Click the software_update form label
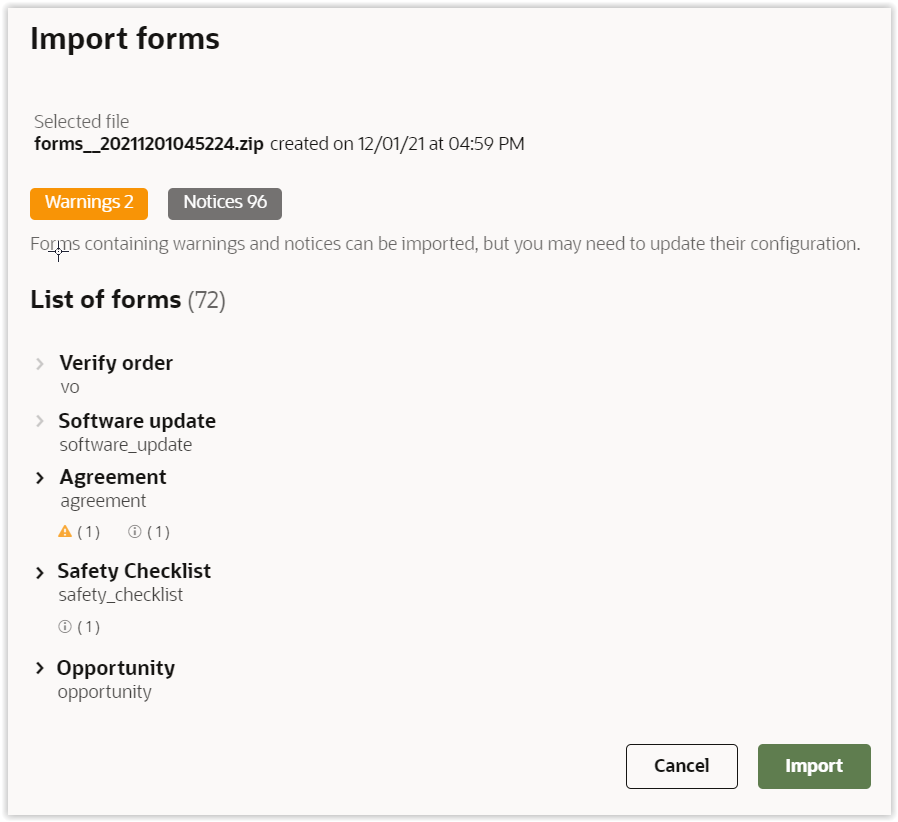 tap(126, 445)
